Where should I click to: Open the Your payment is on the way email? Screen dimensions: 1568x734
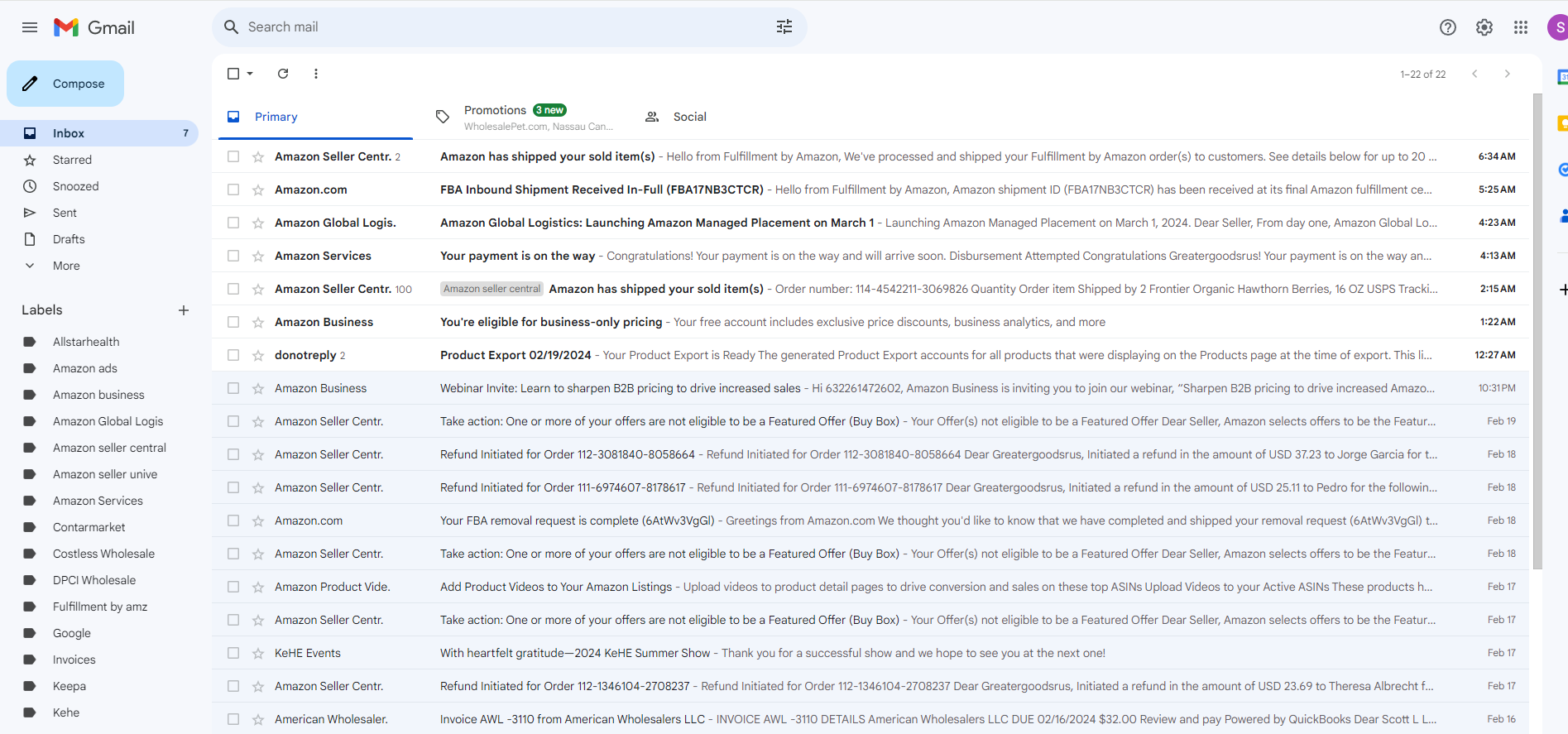pyautogui.click(x=870, y=256)
